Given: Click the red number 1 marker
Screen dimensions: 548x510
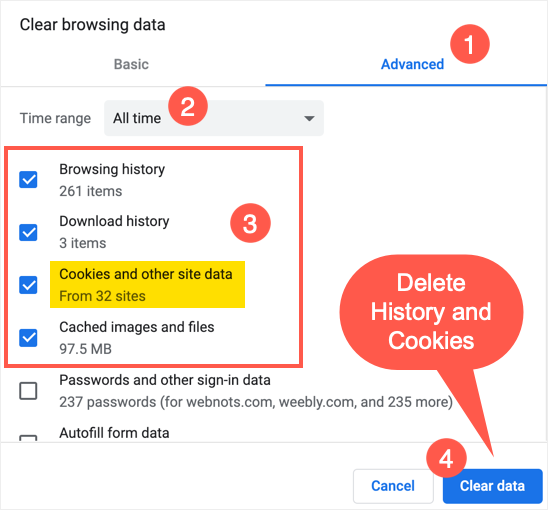Looking at the screenshot, I should coord(470,44).
